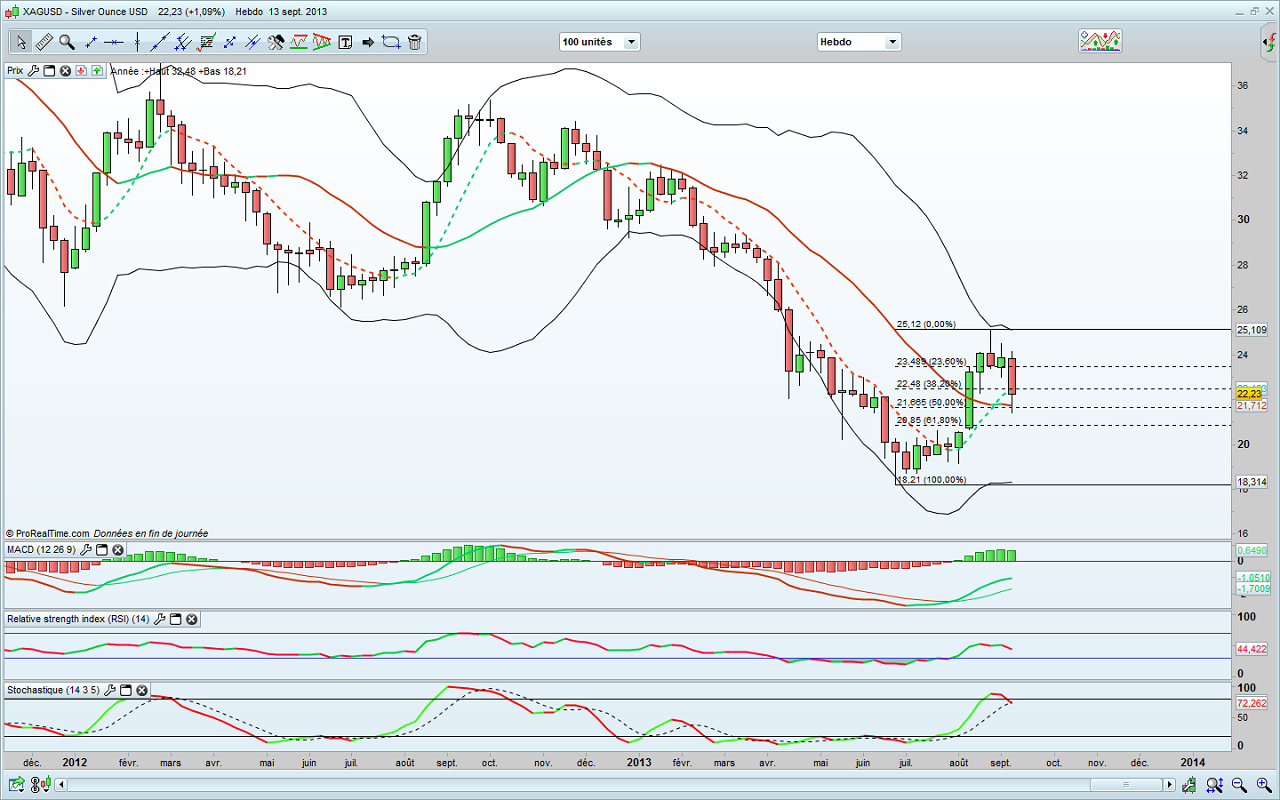Expand the Hebdo timeframe dropdown
The width and height of the screenshot is (1280, 800).
pyautogui.click(x=892, y=42)
